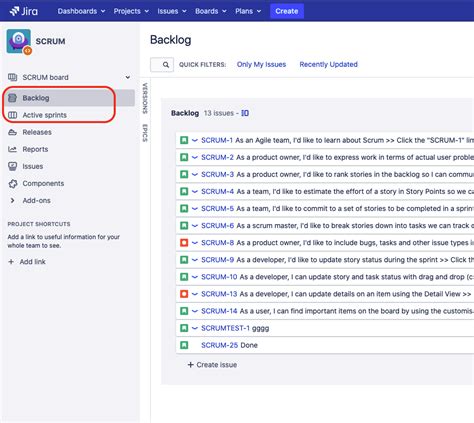Click the Backlog sidebar icon
This screenshot has width=474, height=423.
pyautogui.click(x=12, y=98)
